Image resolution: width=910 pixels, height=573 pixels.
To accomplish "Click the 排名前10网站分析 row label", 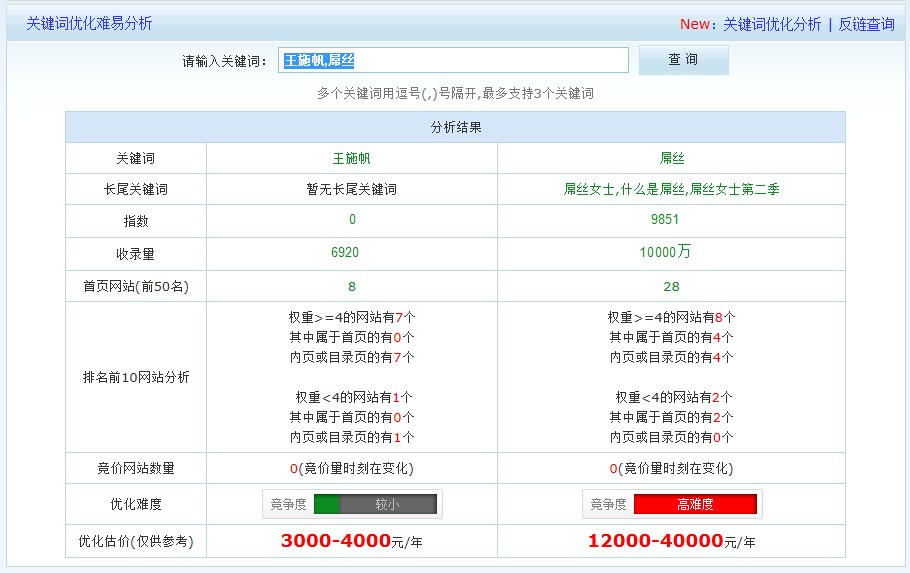I will [x=136, y=377].
